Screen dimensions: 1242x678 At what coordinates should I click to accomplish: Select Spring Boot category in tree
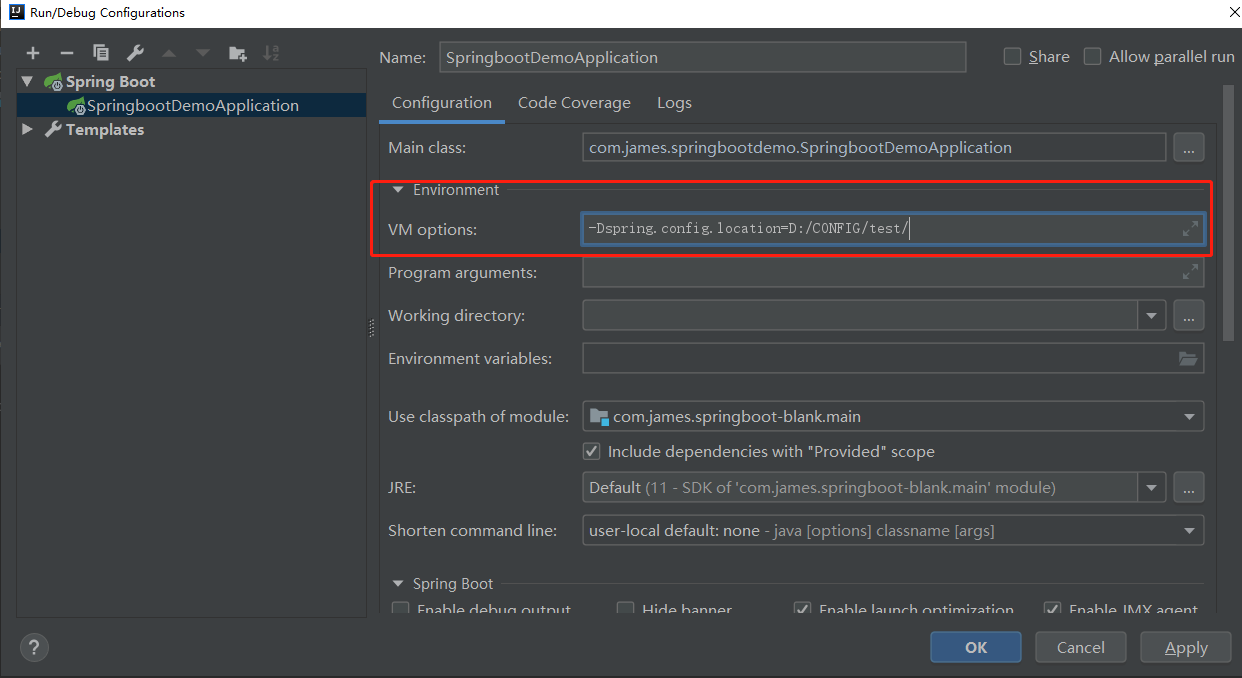[110, 81]
